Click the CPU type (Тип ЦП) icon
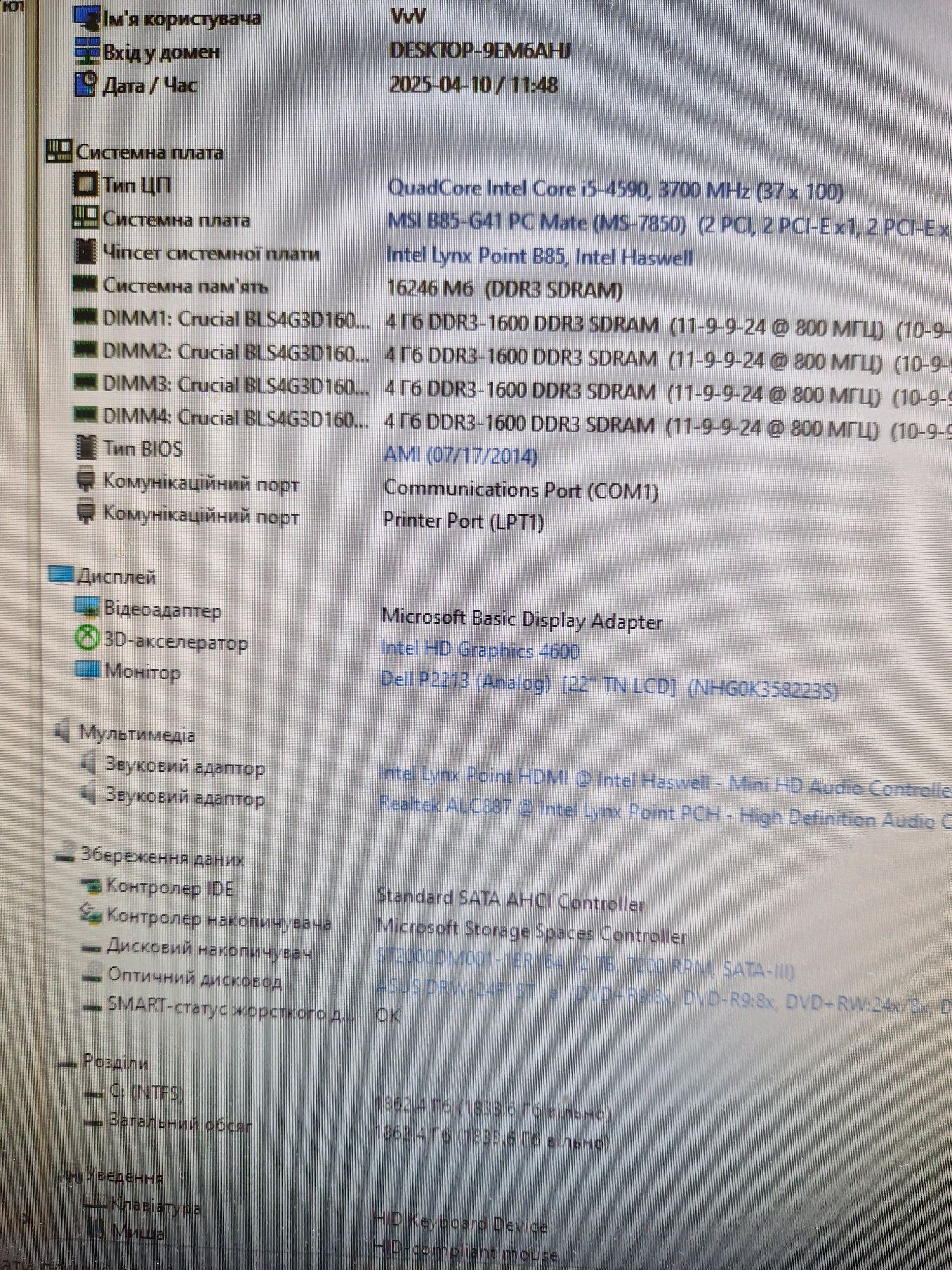This screenshot has width=952, height=1270. (x=86, y=185)
